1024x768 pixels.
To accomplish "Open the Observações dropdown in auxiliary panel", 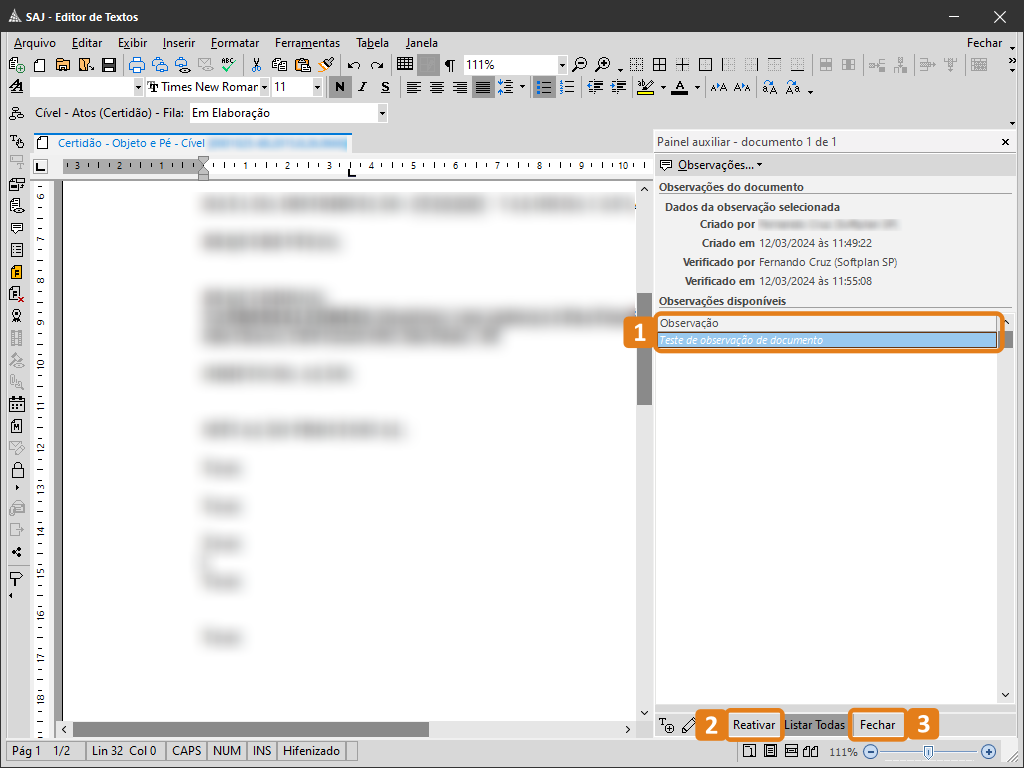I will (712, 165).
